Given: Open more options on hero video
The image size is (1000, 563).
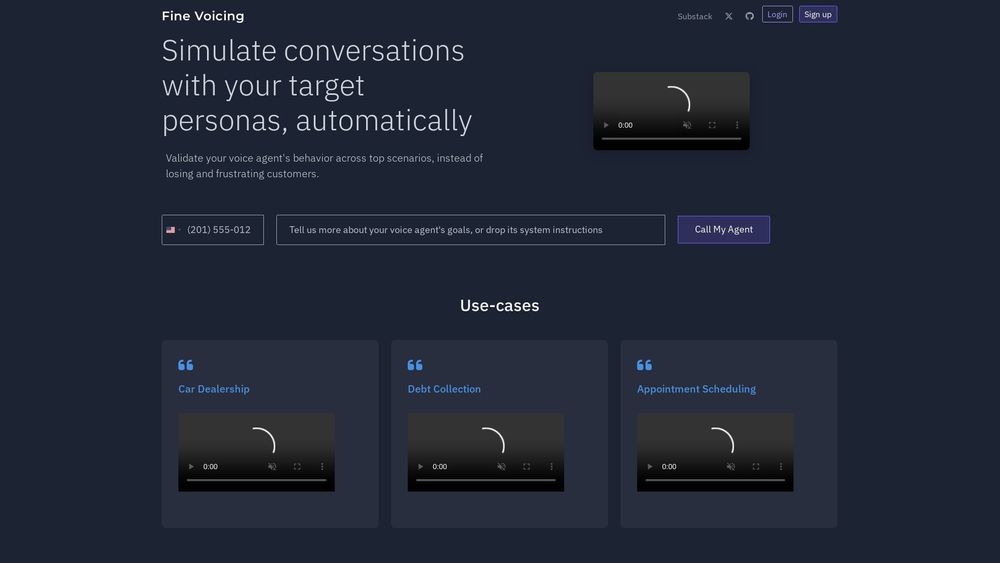Looking at the screenshot, I should (x=737, y=125).
